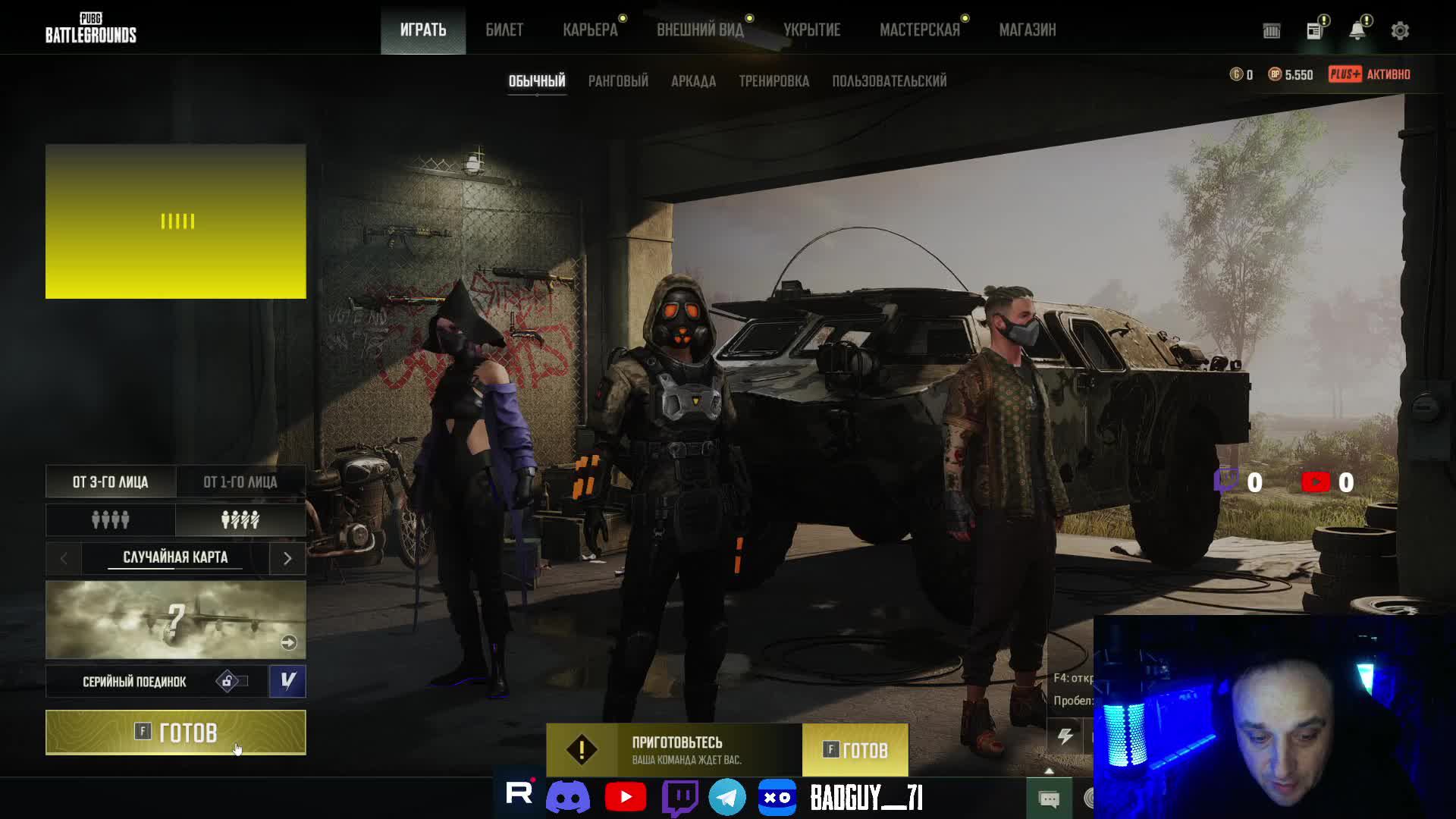The height and width of the screenshot is (819, 1456).
Task: Expand map details circled arrow on thumbnail
Action: point(288,643)
